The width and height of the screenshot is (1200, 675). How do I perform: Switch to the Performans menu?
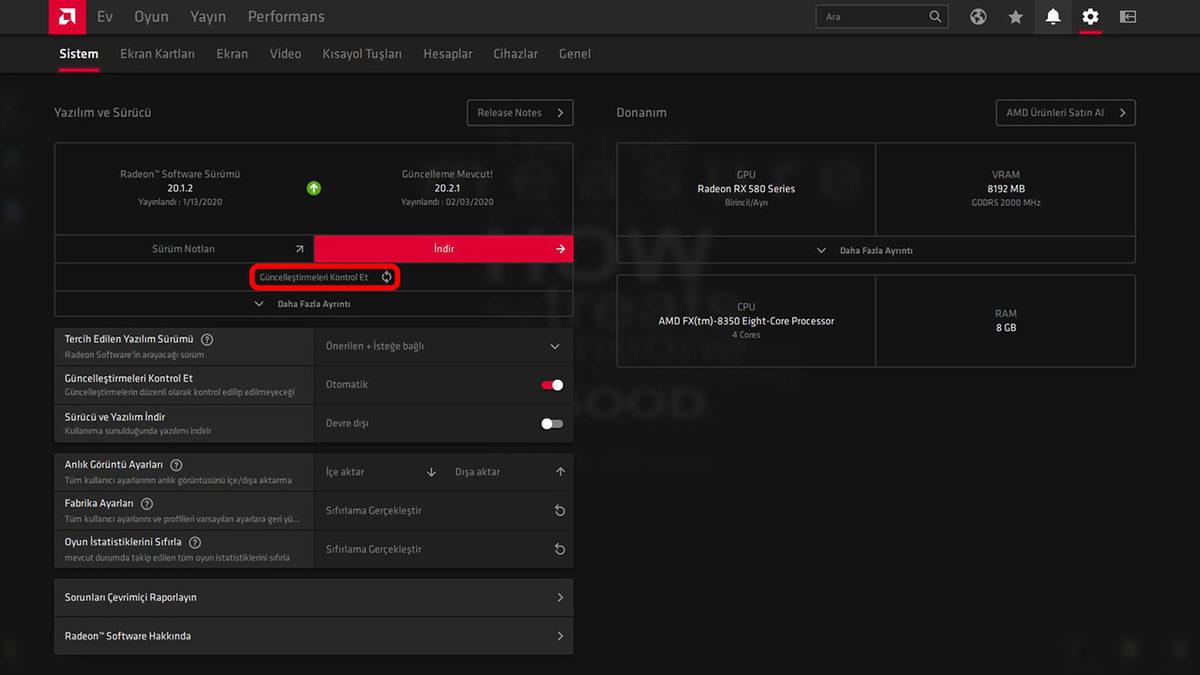click(x=286, y=16)
